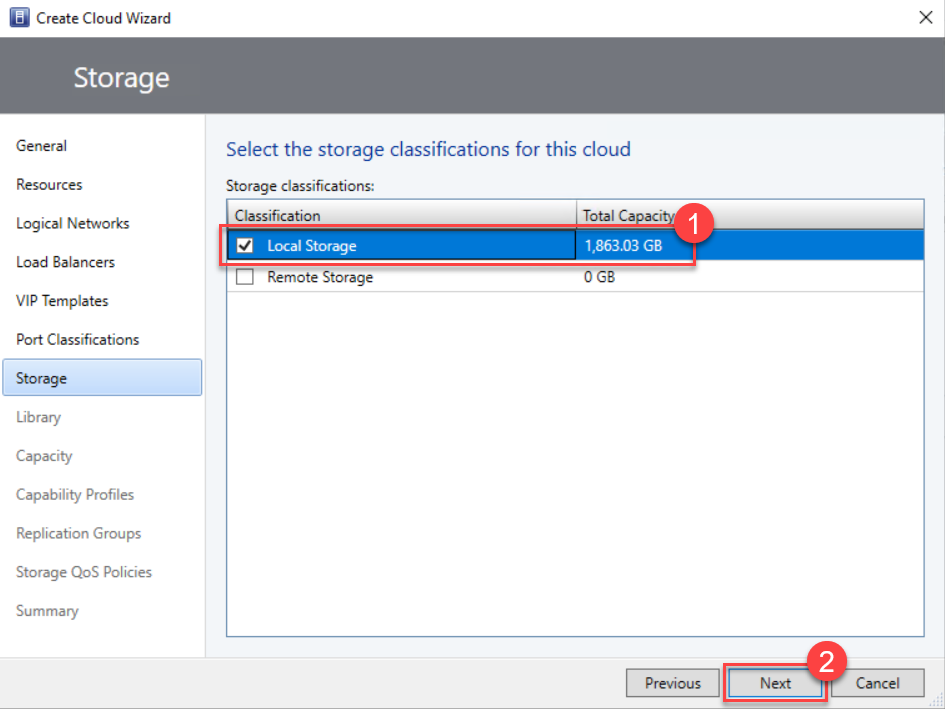Open the Load Balancers page

tap(64, 261)
